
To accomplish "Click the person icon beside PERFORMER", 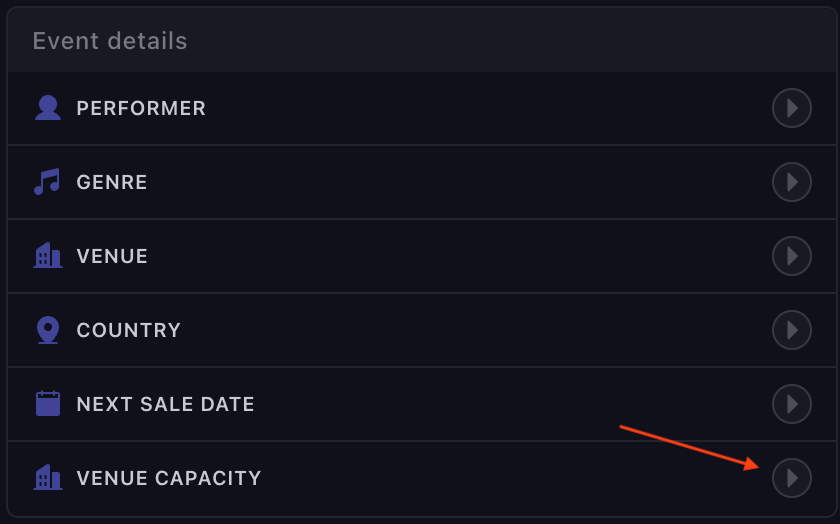I will coord(48,108).
